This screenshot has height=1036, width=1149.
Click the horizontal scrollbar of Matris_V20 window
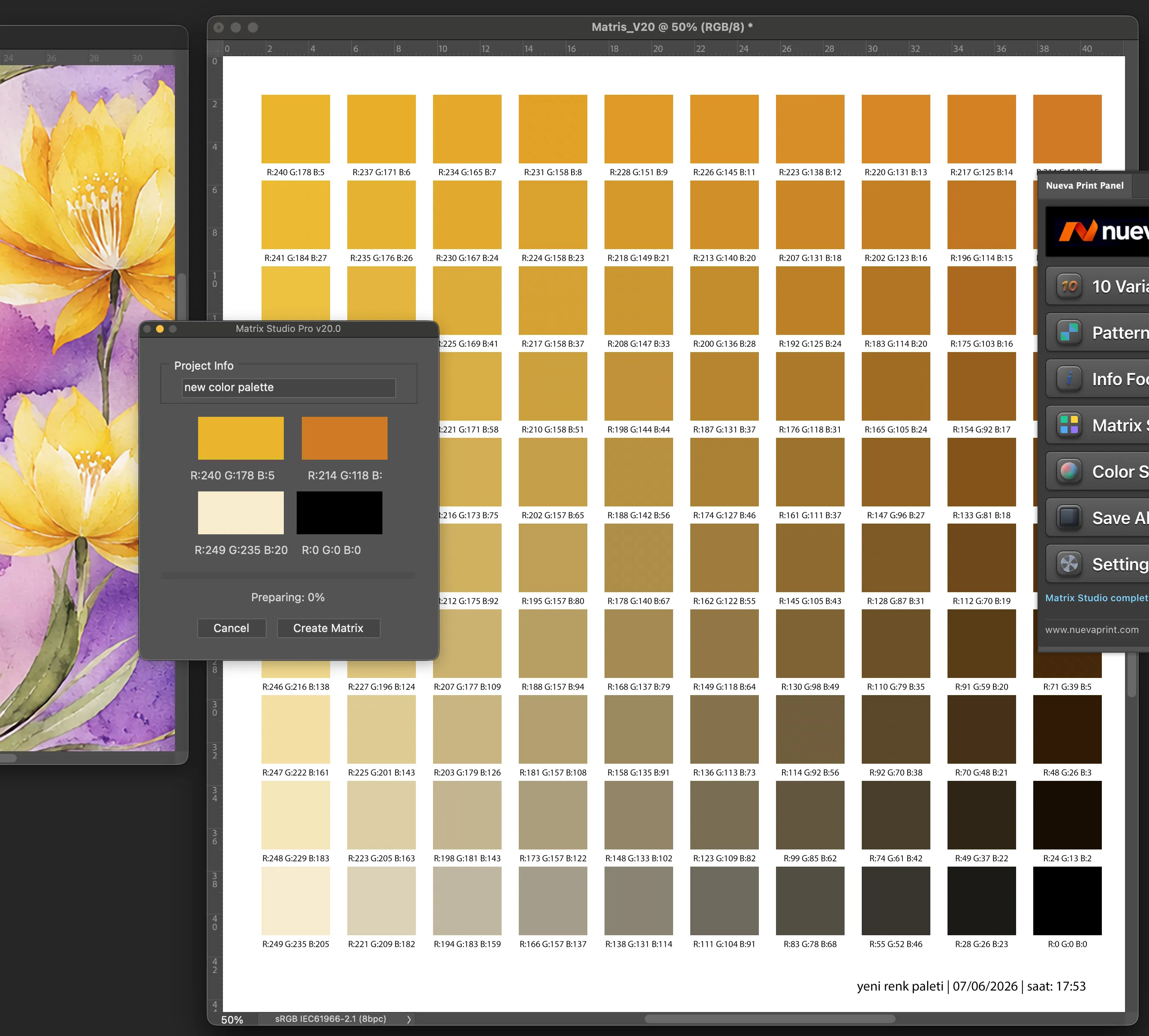[770, 1019]
